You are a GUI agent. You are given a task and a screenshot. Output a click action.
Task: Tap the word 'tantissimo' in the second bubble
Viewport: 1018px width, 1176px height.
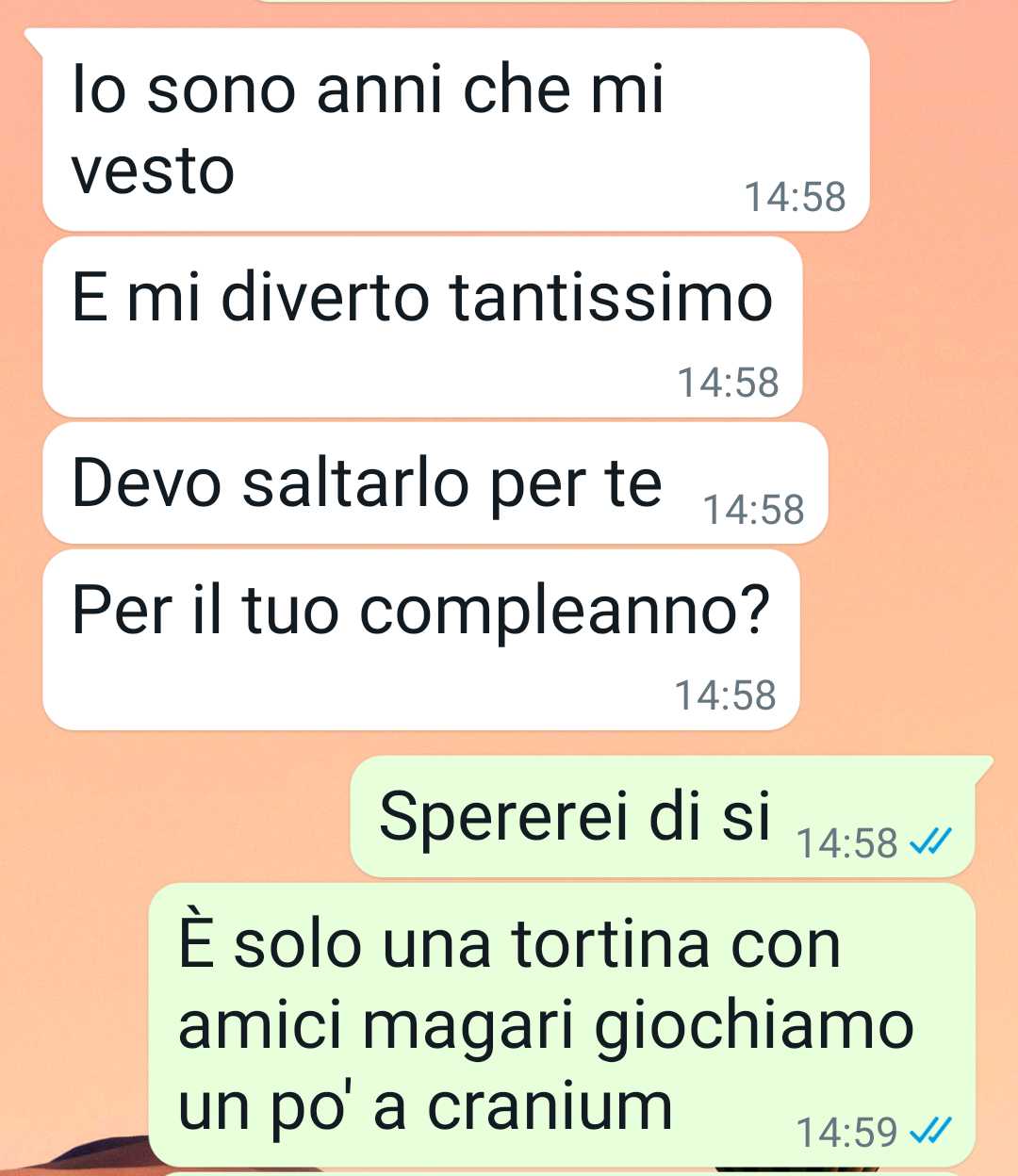point(611,297)
